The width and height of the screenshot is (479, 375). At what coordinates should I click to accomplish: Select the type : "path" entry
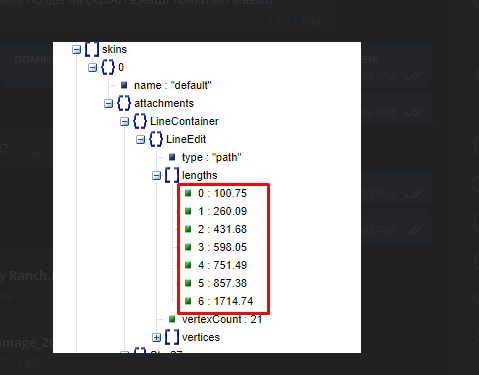point(212,157)
